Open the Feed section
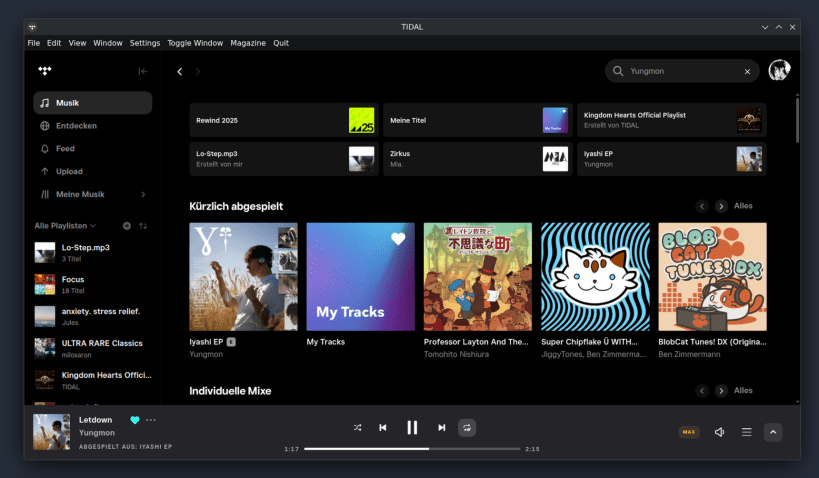The image size is (819, 478). (92, 149)
